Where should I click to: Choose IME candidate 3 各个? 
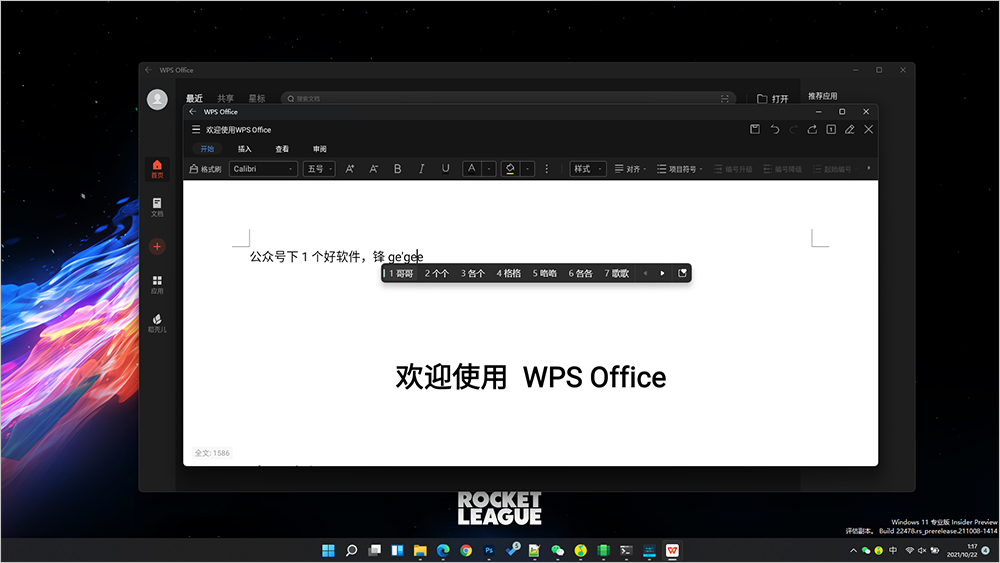point(473,274)
